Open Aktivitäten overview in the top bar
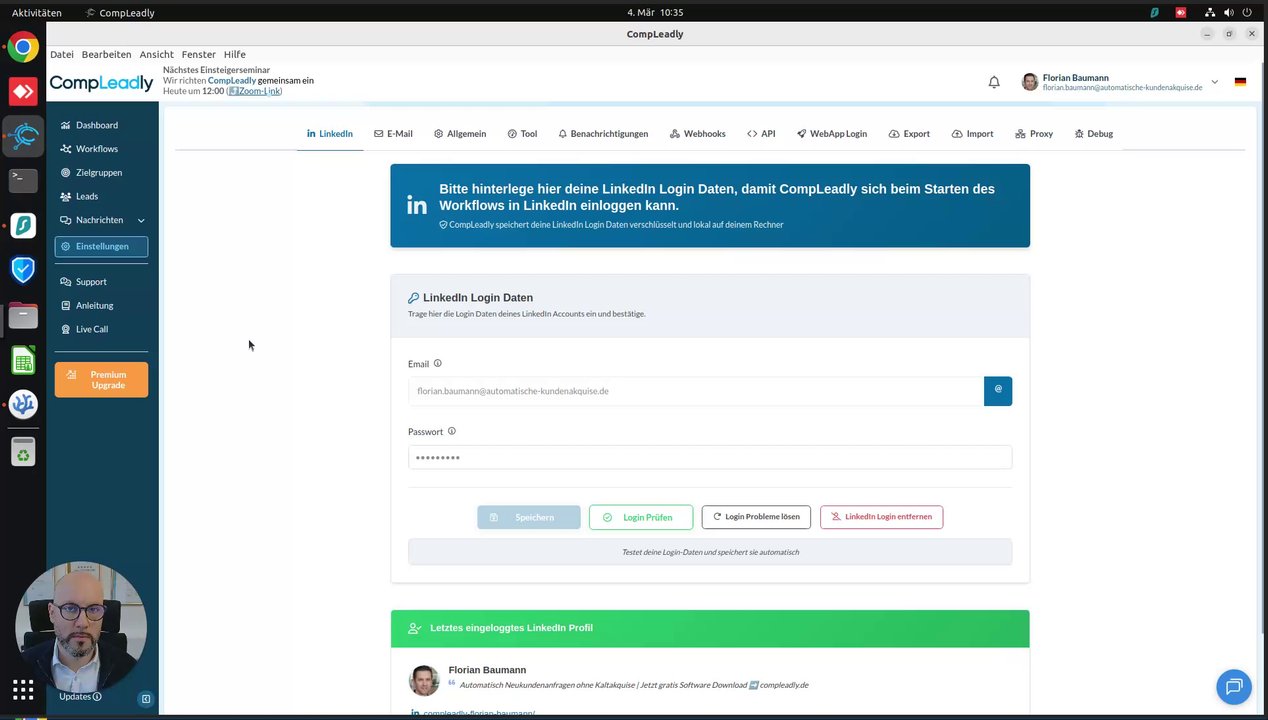The width and height of the screenshot is (1268, 720). [x=36, y=13]
